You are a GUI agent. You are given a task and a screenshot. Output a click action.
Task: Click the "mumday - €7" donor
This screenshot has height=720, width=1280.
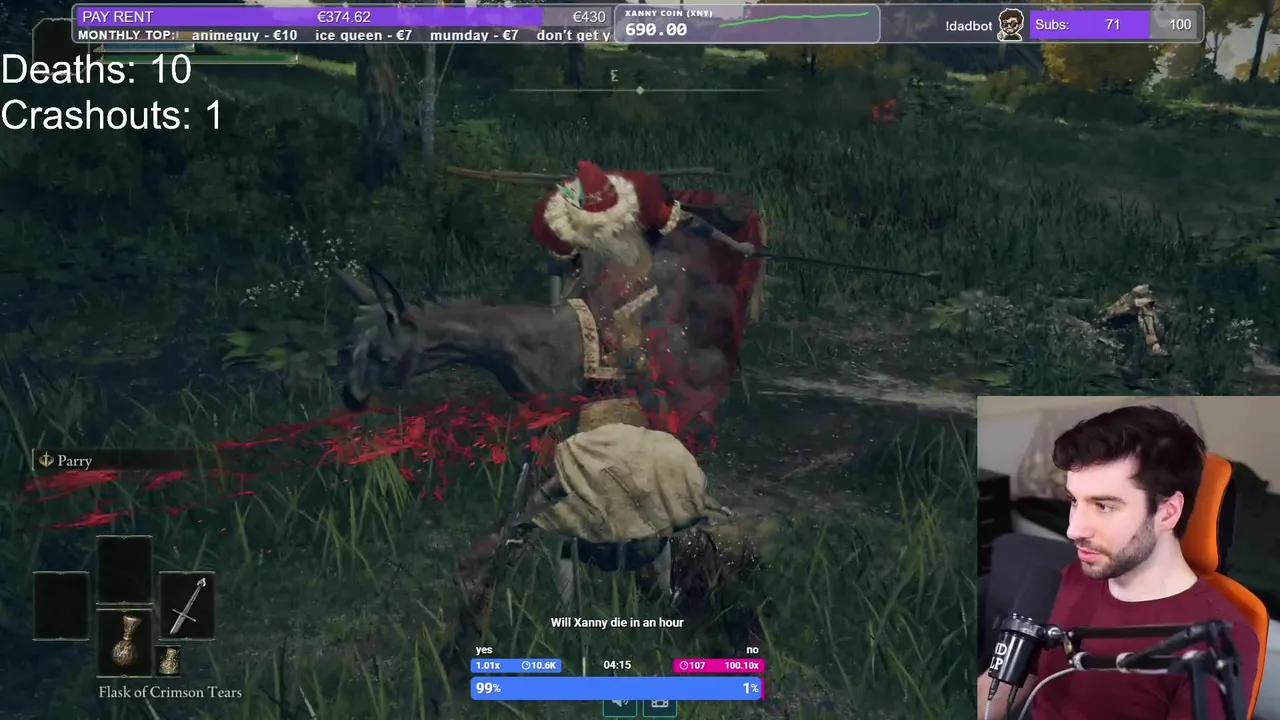pyautogui.click(x=474, y=35)
